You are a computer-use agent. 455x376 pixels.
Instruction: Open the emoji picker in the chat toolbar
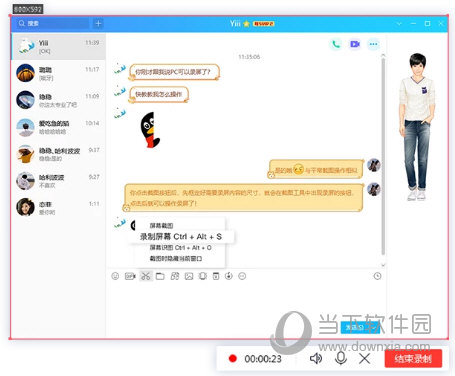tap(115, 276)
